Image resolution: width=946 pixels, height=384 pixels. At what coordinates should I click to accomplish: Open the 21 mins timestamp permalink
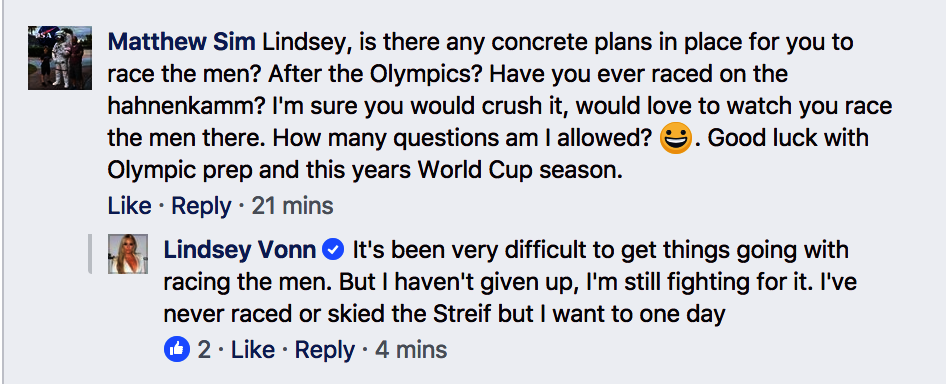tap(292, 206)
